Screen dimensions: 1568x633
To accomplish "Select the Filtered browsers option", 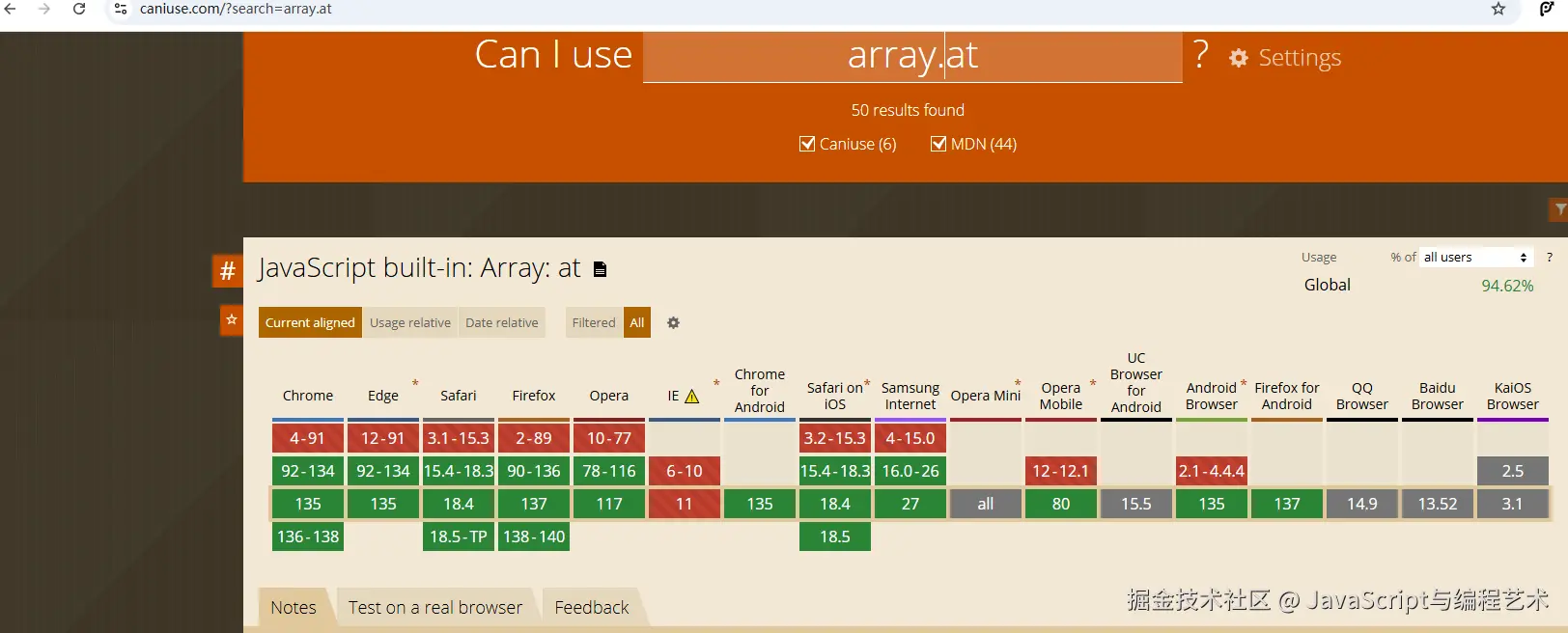I will click(x=594, y=322).
